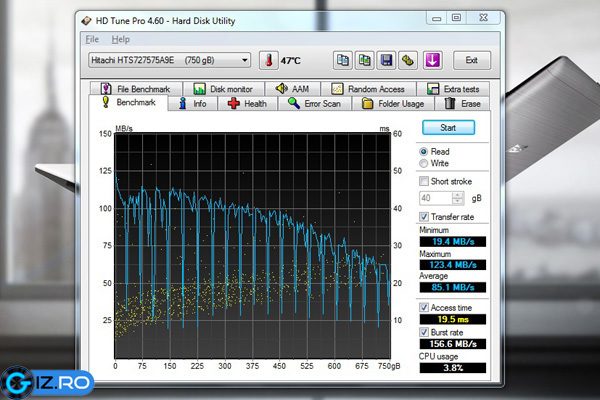Minimize the HD Tune Pro window
Image resolution: width=600 pixels, height=400 pixels.
437,18
